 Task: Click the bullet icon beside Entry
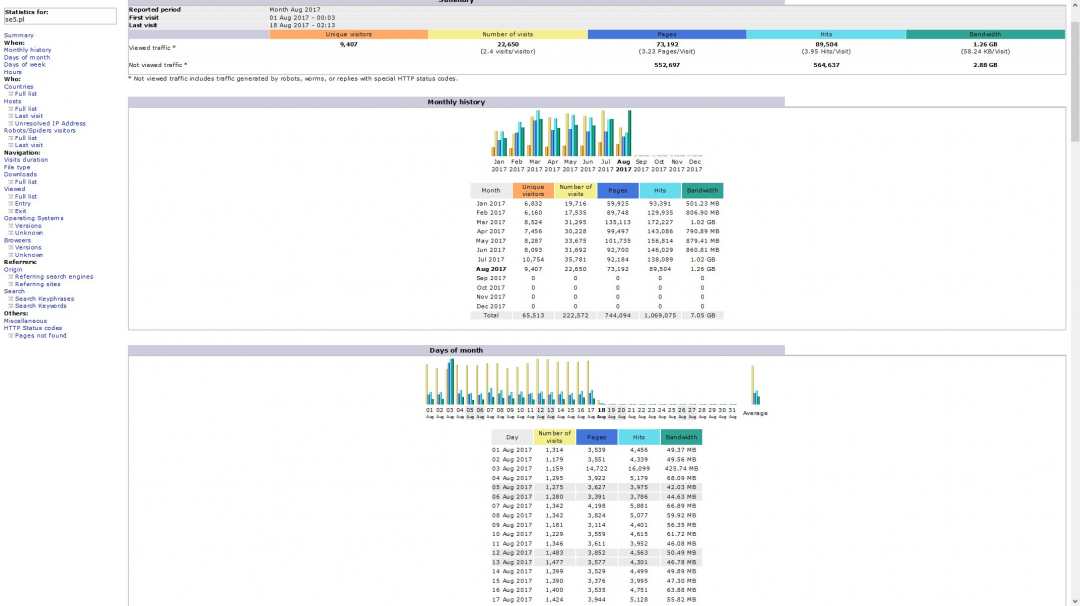(11, 204)
